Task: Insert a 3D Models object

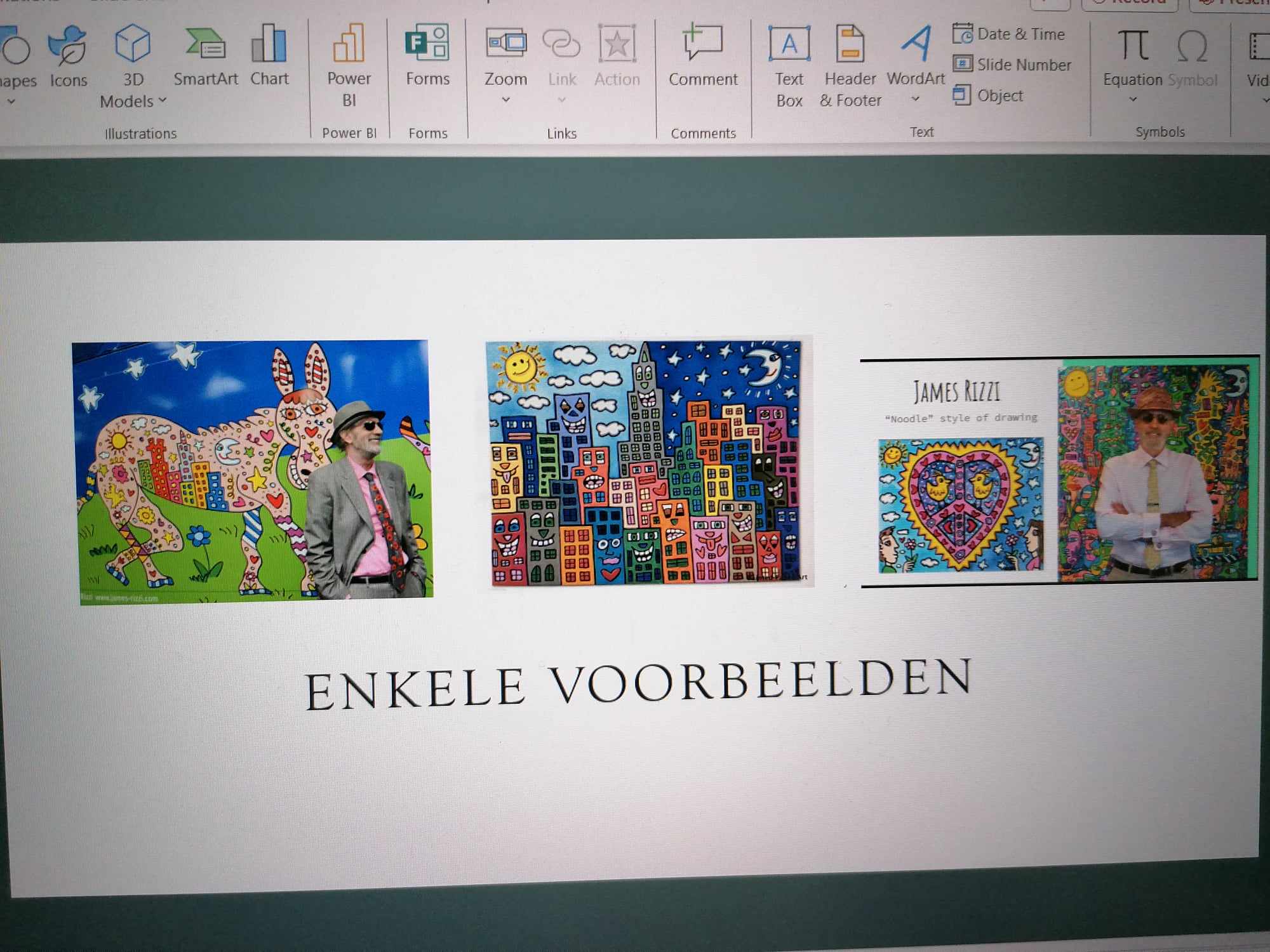Action: point(133,65)
